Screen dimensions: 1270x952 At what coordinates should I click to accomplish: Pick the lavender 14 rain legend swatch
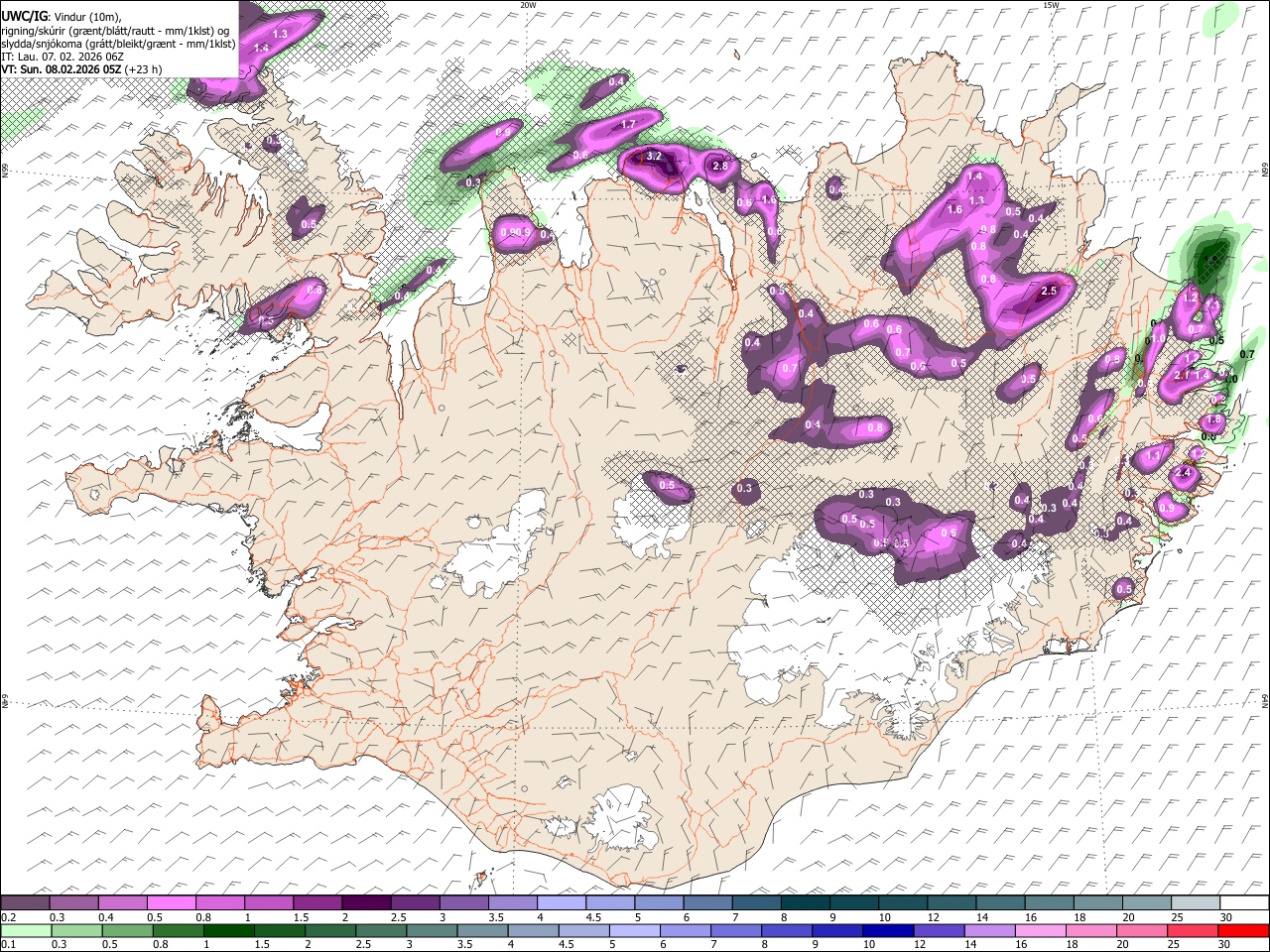[x=990, y=930]
